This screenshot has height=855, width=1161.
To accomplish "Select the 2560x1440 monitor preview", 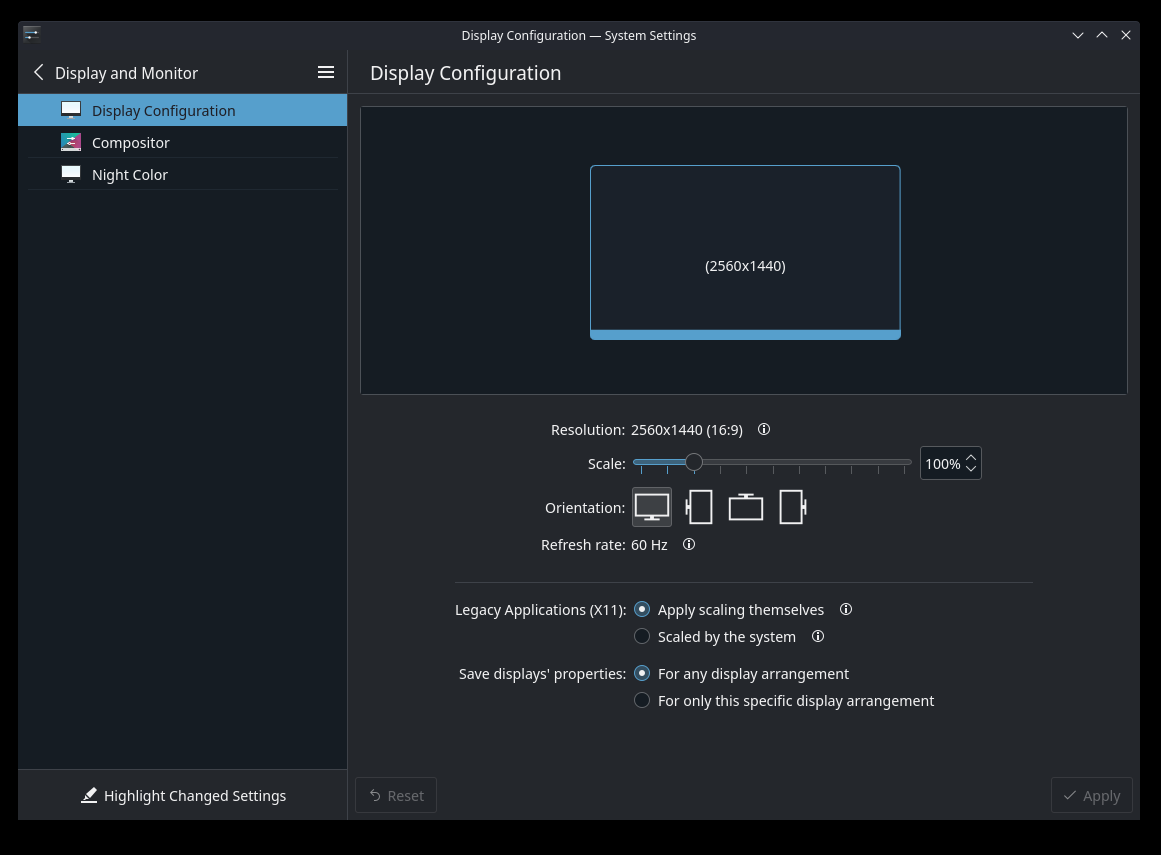I will 745,252.
